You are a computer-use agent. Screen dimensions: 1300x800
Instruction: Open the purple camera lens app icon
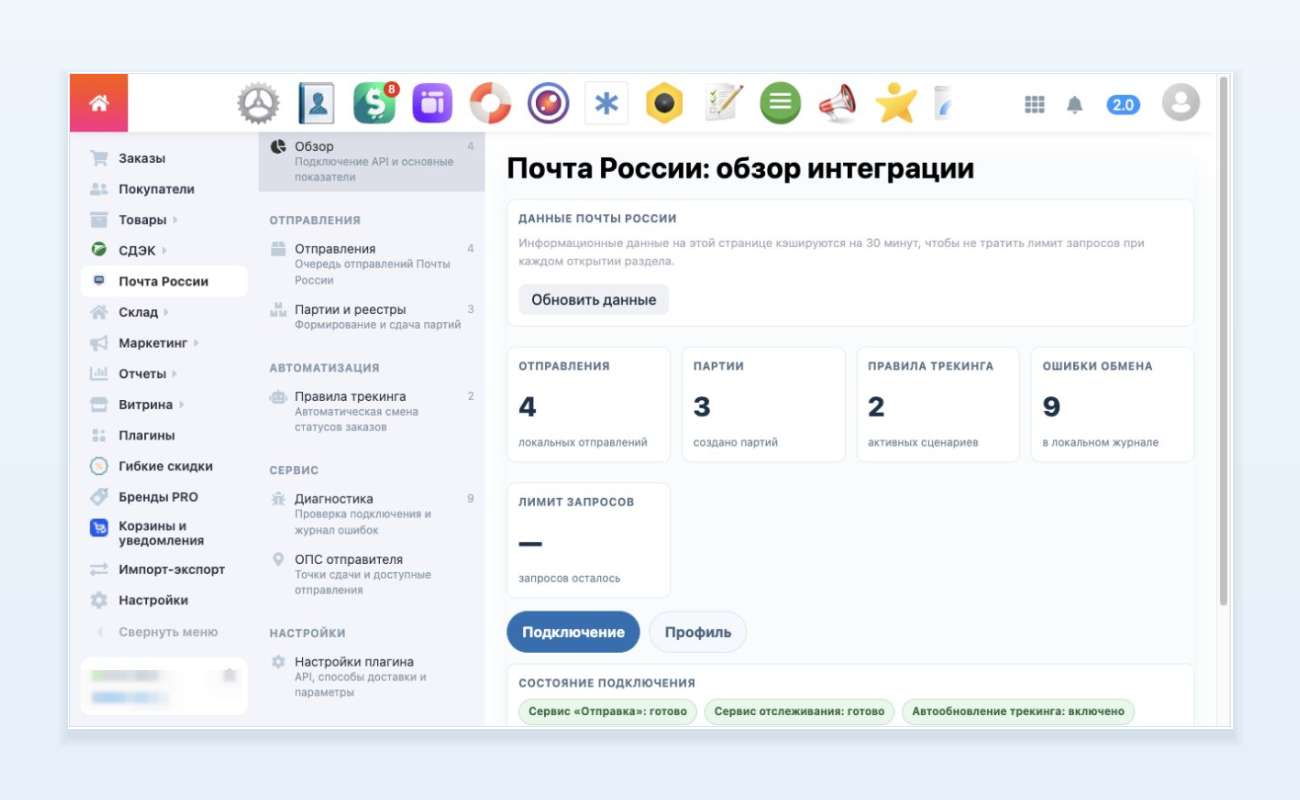548,103
